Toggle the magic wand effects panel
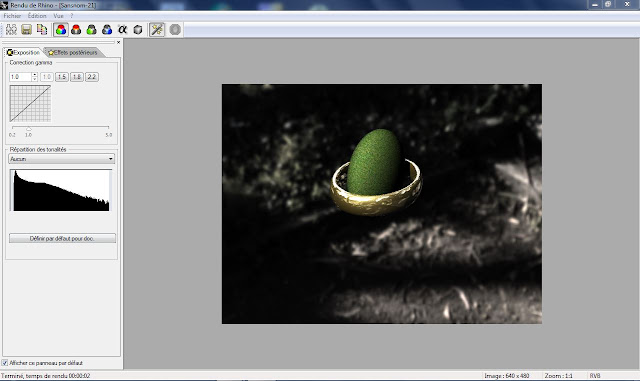This screenshot has height=381, width=640. click(x=157, y=30)
